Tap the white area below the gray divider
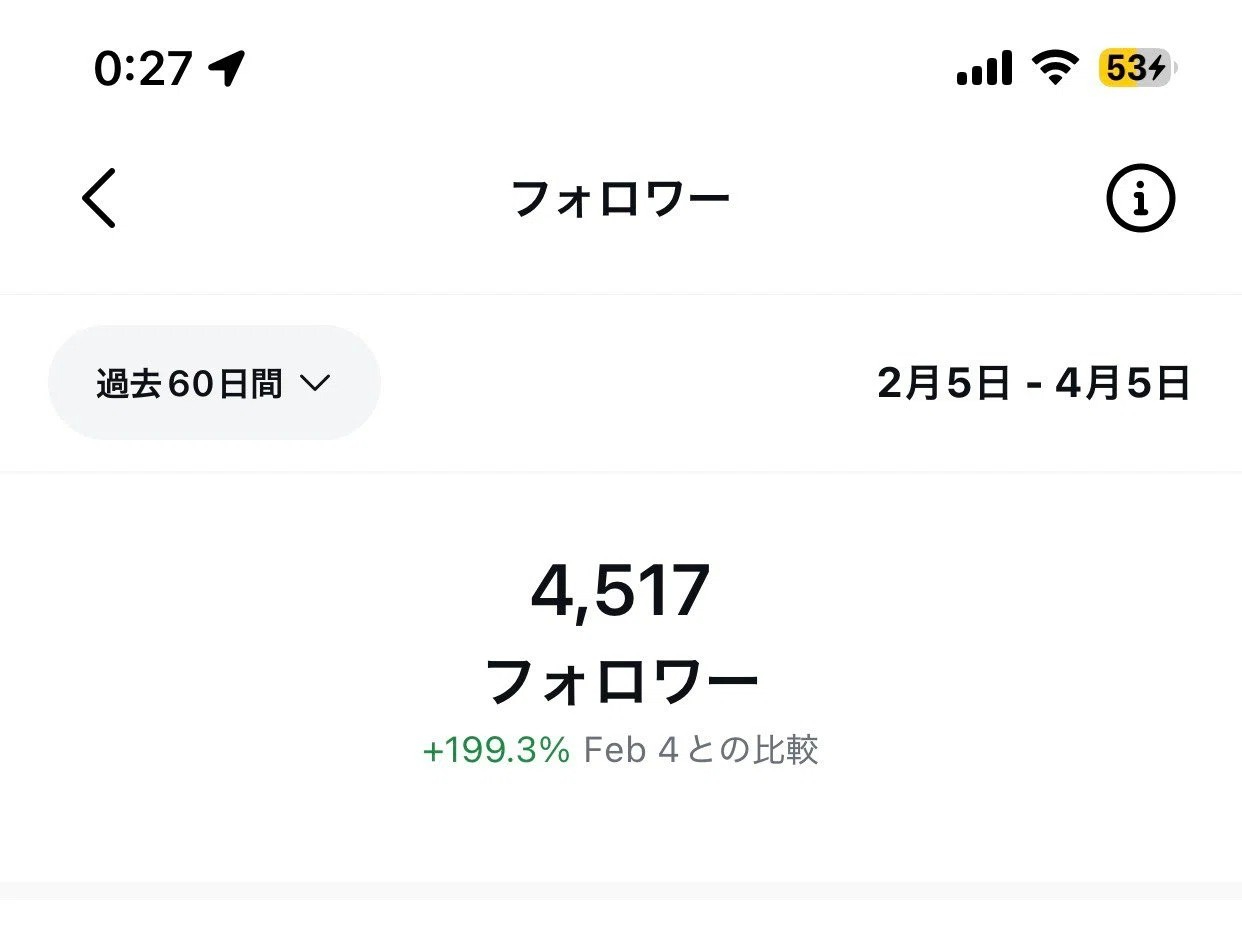The image size is (1242, 934). pos(620,918)
